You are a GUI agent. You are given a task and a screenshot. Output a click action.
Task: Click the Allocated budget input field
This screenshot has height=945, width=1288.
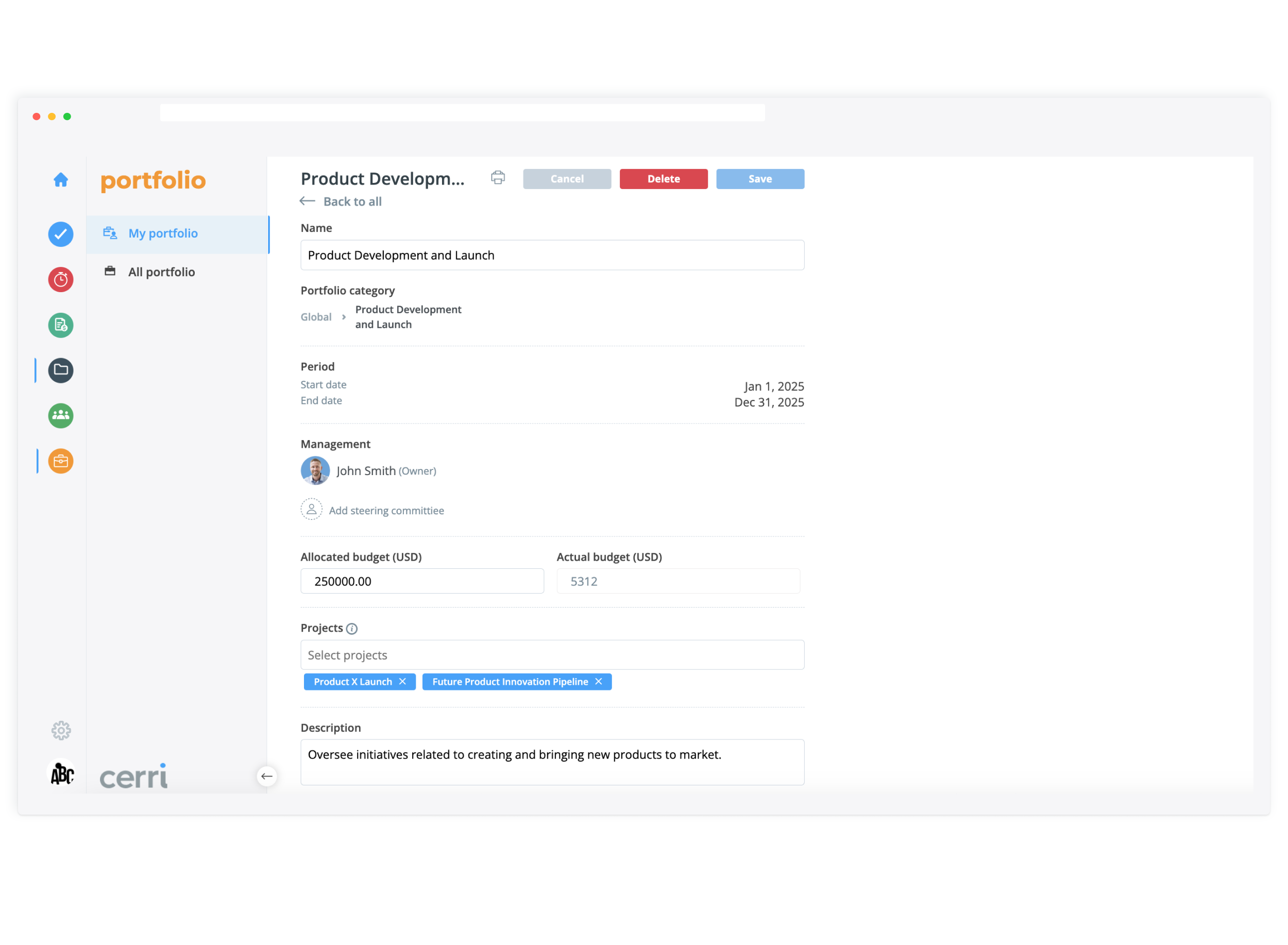[x=422, y=581]
